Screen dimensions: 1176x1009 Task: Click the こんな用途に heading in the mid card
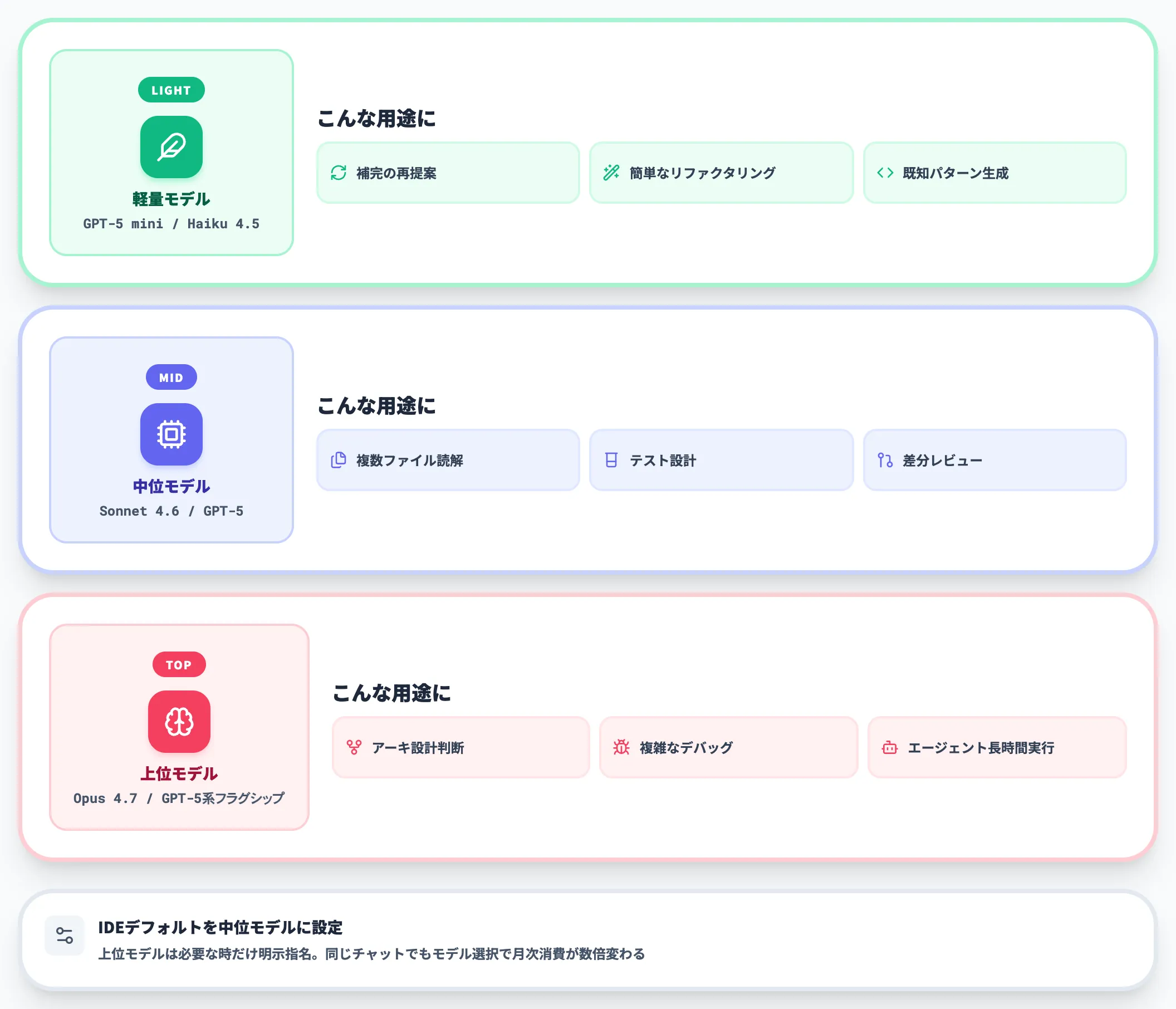tap(376, 405)
